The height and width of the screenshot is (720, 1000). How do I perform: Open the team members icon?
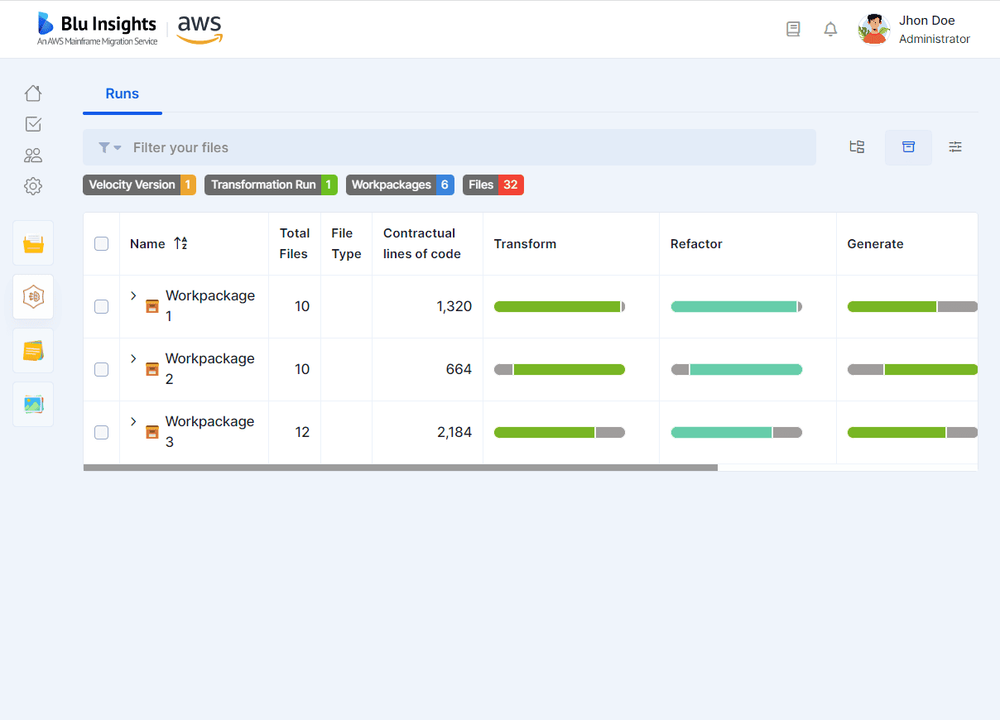(32, 155)
